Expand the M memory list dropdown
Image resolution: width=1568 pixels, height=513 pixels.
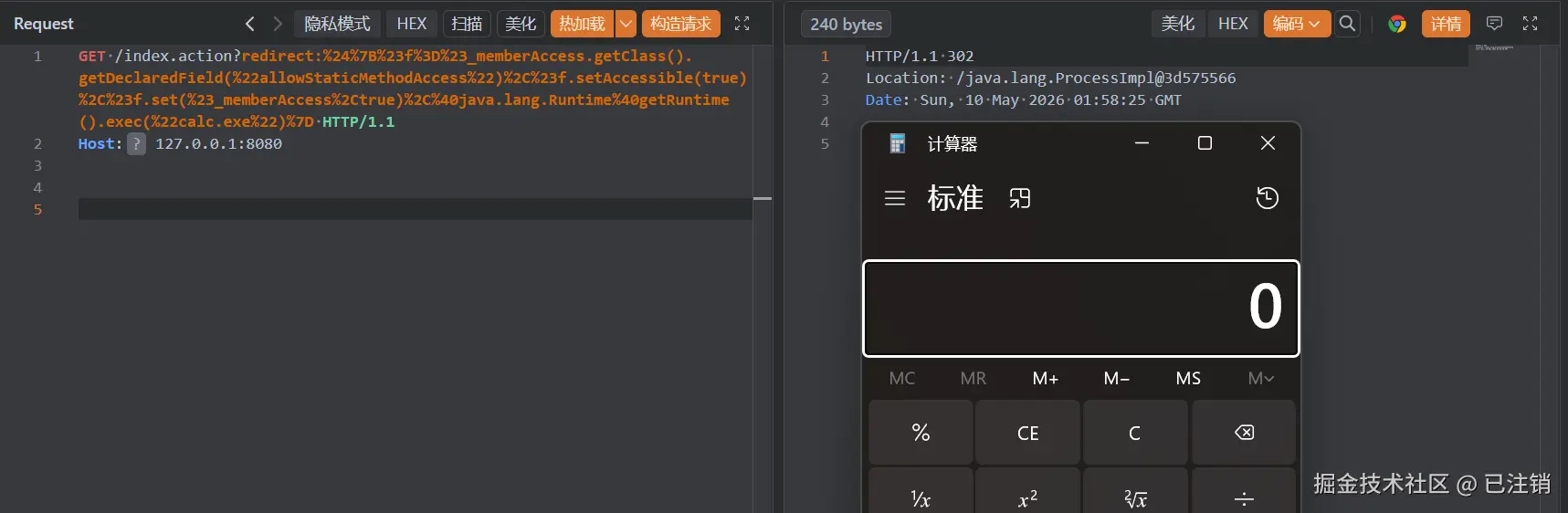(1261, 378)
